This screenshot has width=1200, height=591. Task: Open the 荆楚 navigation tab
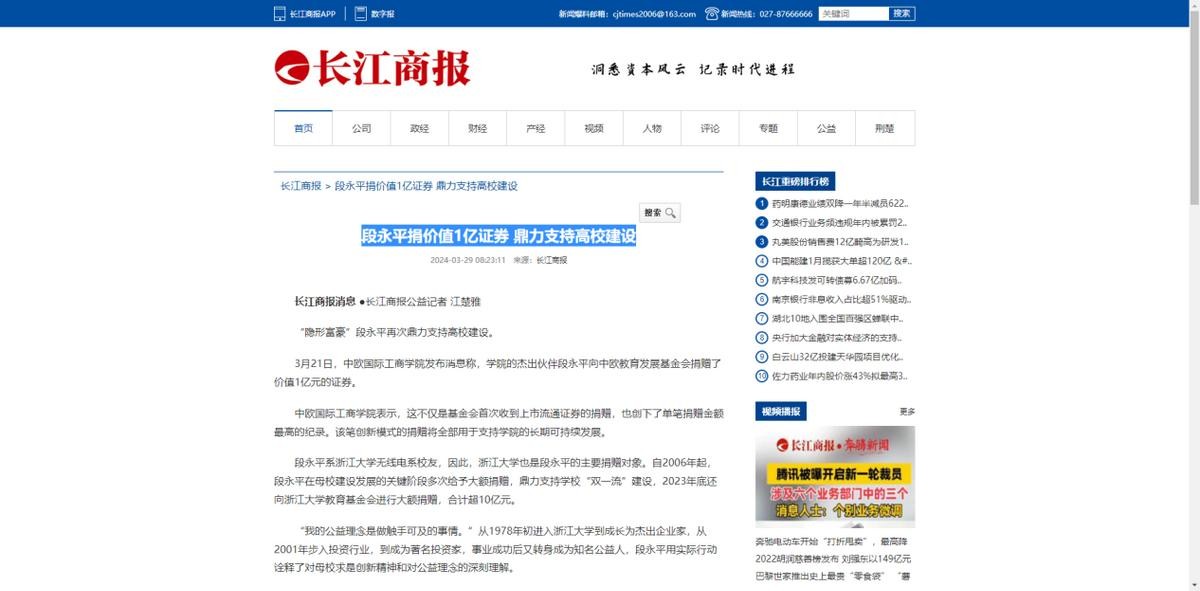pos(884,128)
